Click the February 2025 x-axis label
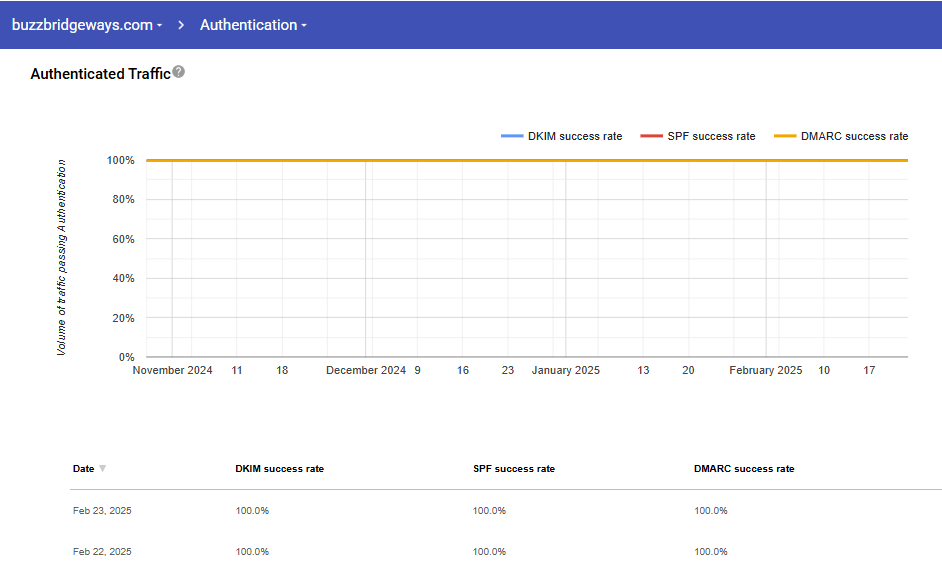Screen dimensions: 942x572 (765, 370)
